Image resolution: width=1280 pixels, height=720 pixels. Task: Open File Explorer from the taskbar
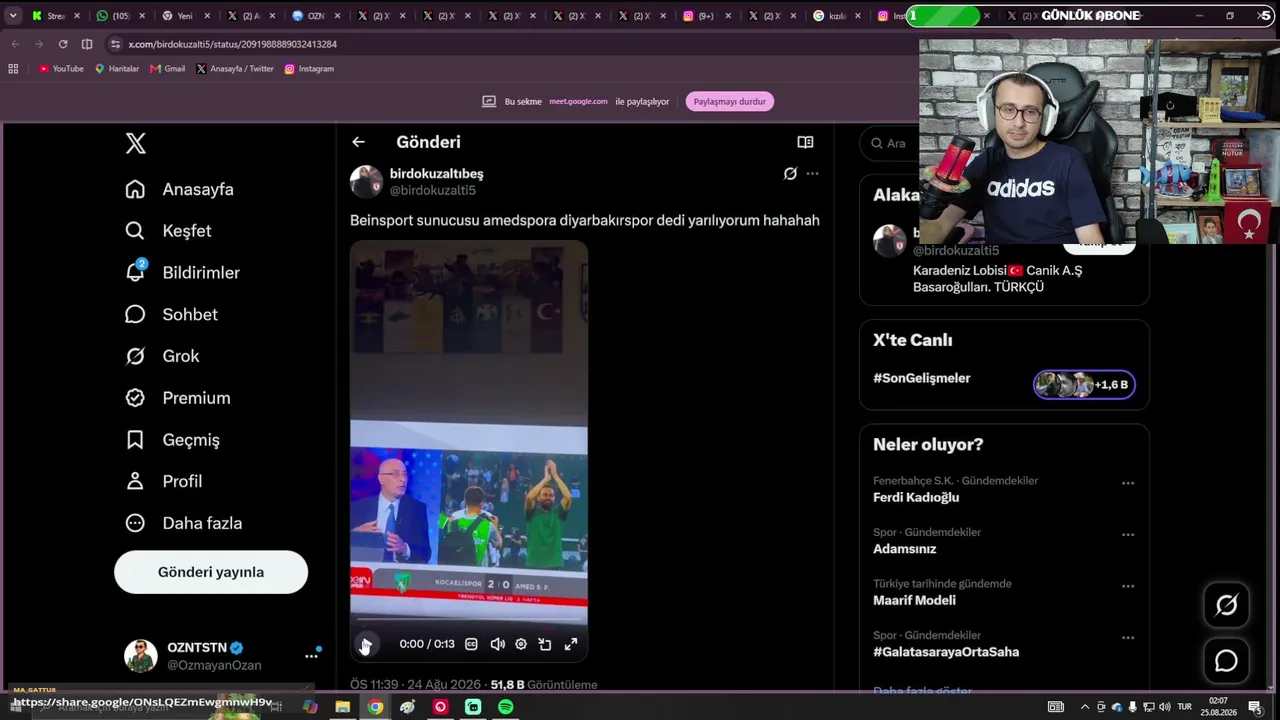[342, 707]
